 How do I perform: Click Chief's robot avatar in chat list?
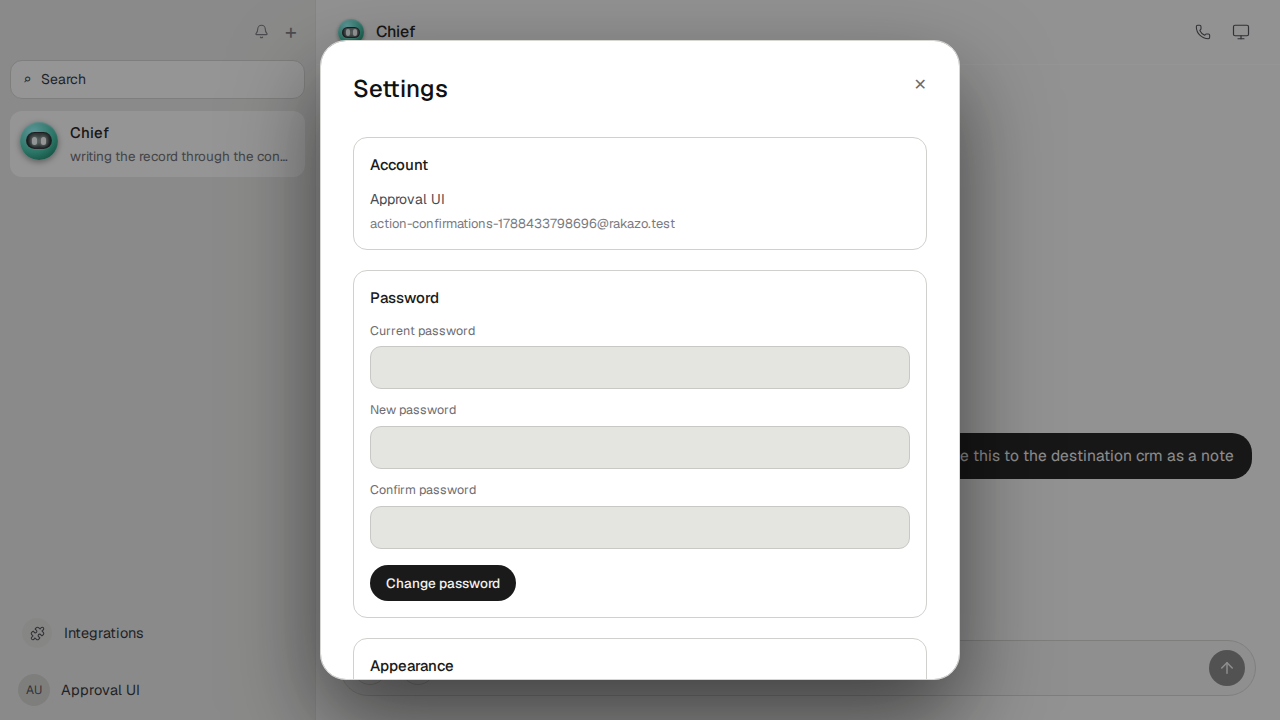pyautogui.click(x=39, y=142)
